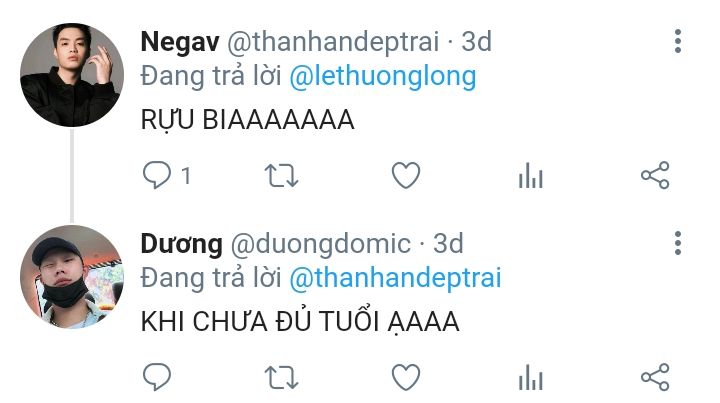This screenshot has height=403, width=720.
Task: Open Dương's profile via display name
Action: pyautogui.click(x=181, y=244)
